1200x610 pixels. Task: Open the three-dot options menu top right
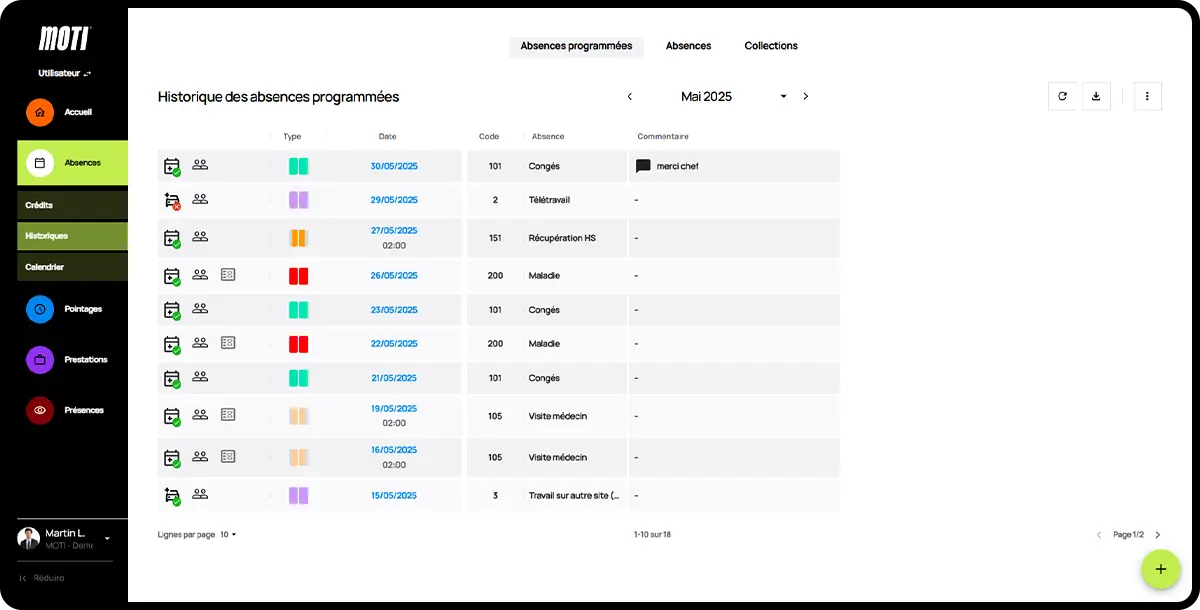[1147, 96]
